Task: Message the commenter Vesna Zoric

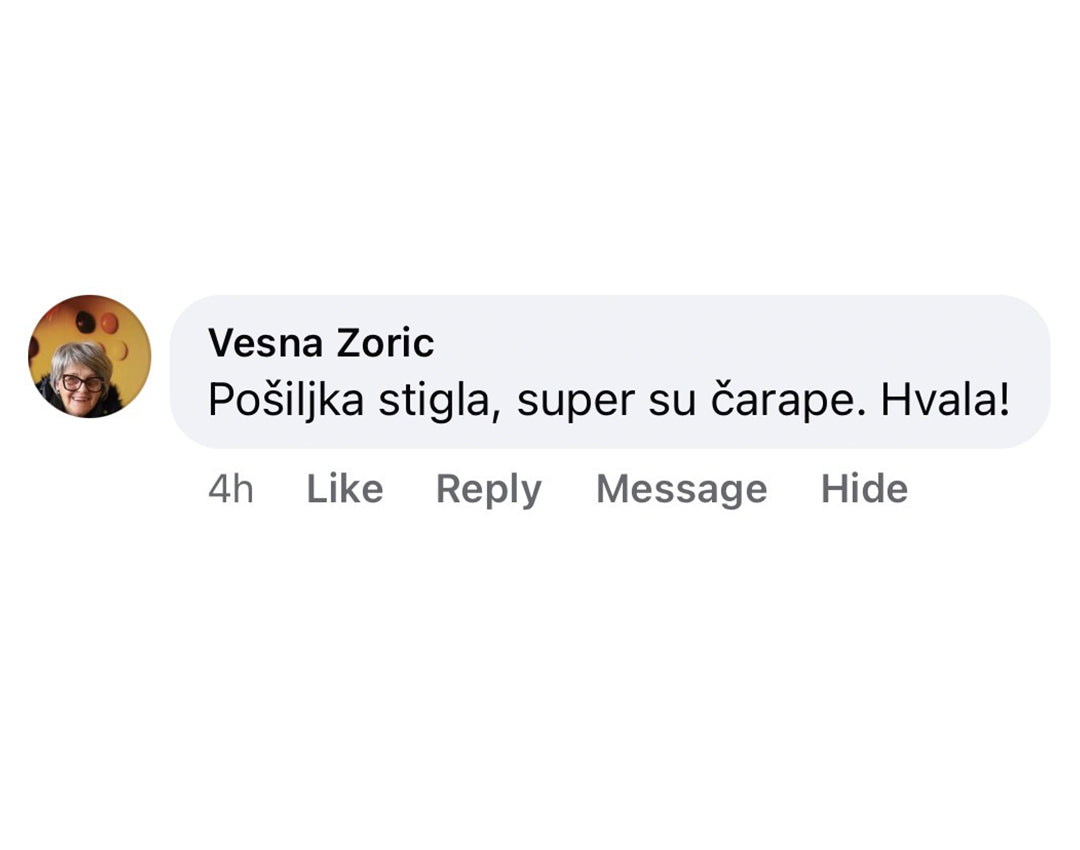Action: tap(681, 489)
